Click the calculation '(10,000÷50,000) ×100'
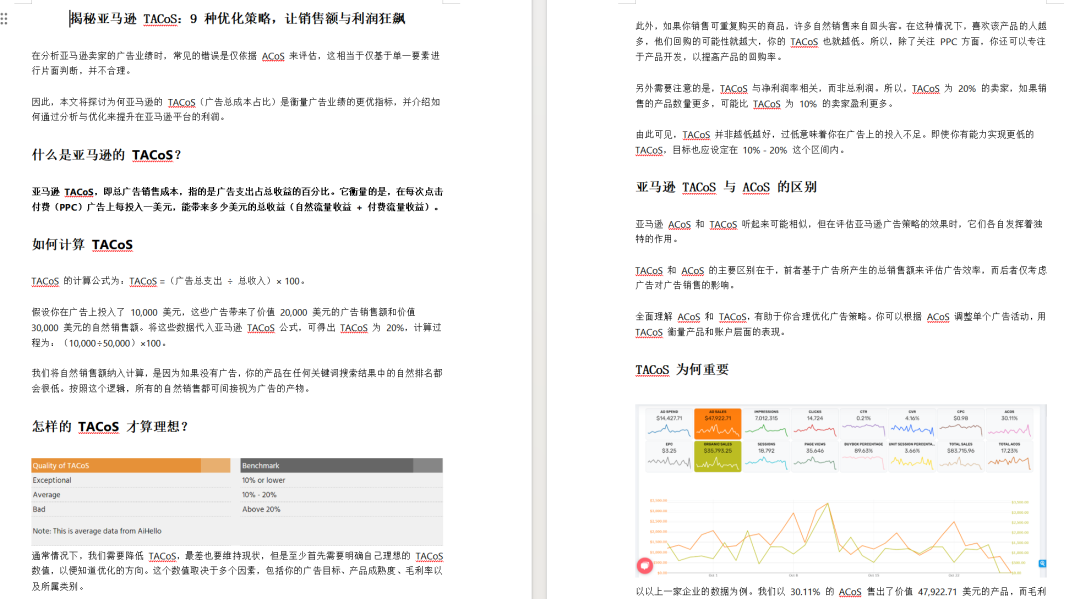This screenshot has height=599, width=1080. pos(114,343)
